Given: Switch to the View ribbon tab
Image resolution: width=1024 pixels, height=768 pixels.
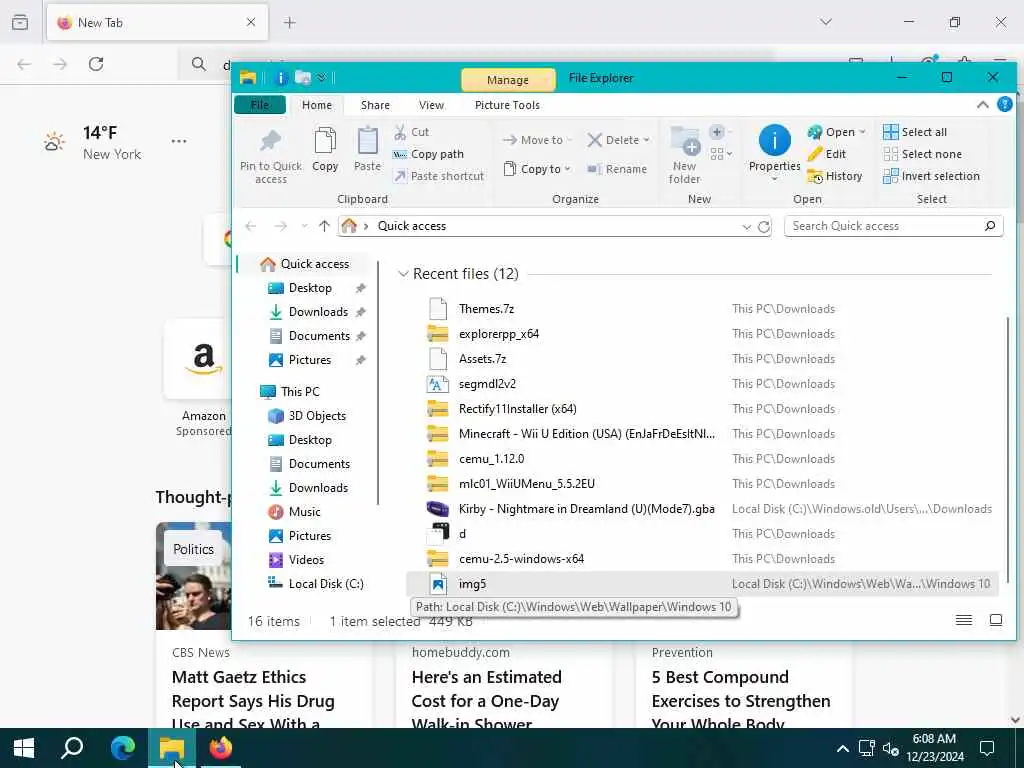Looking at the screenshot, I should pos(431,105).
